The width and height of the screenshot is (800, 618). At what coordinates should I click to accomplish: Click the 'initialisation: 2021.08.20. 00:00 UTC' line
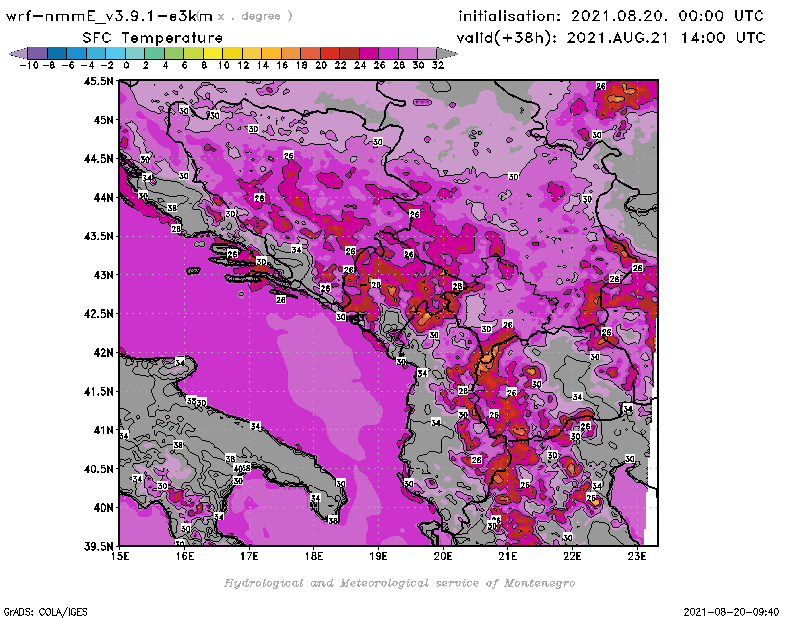(x=611, y=16)
